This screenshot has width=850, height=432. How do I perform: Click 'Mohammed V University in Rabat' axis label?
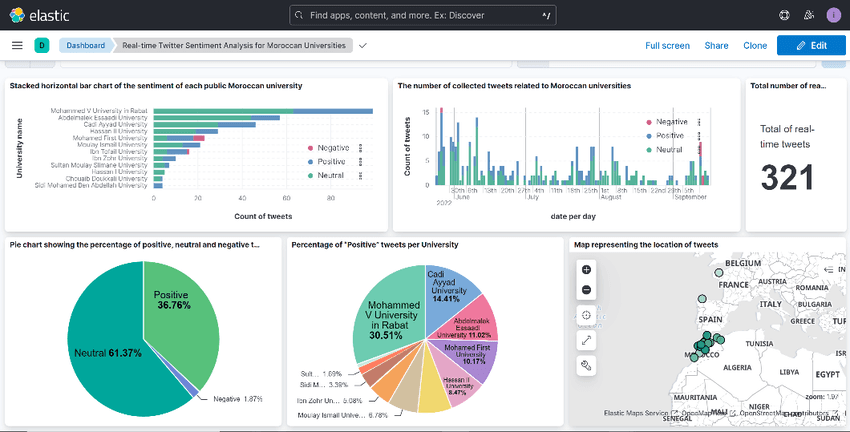[x=99, y=111]
